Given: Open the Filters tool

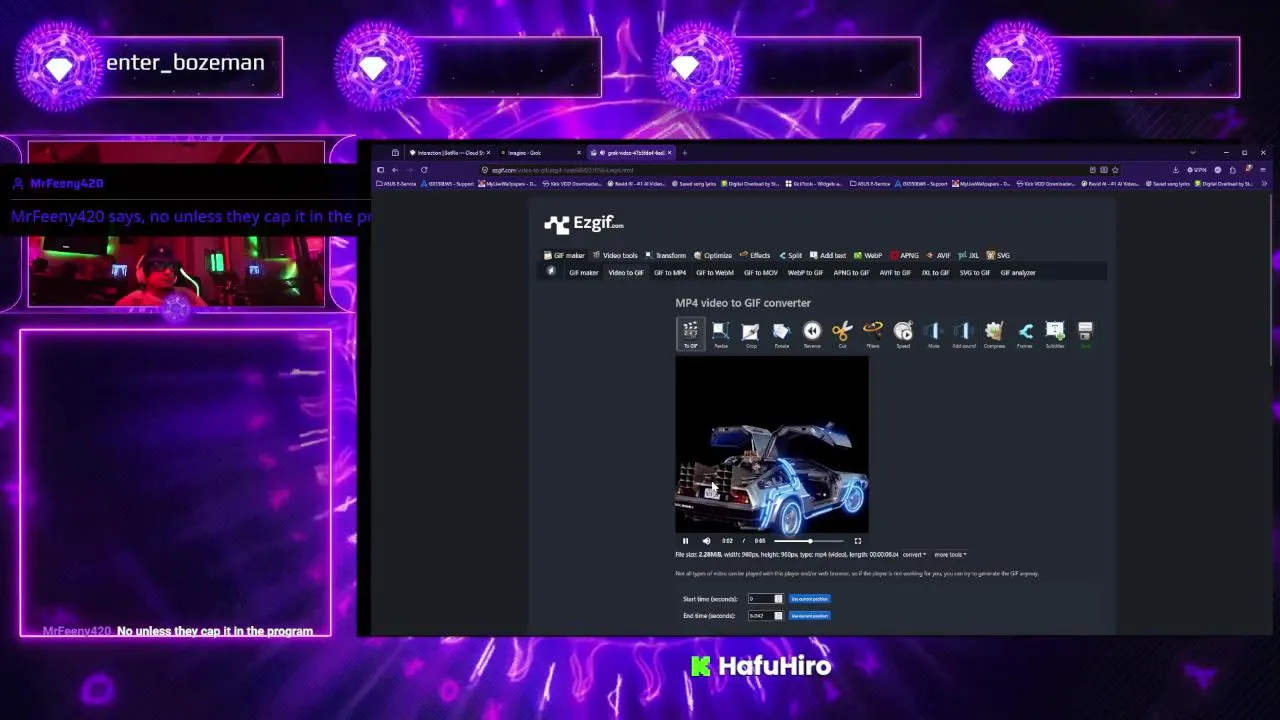Looking at the screenshot, I should [x=873, y=334].
